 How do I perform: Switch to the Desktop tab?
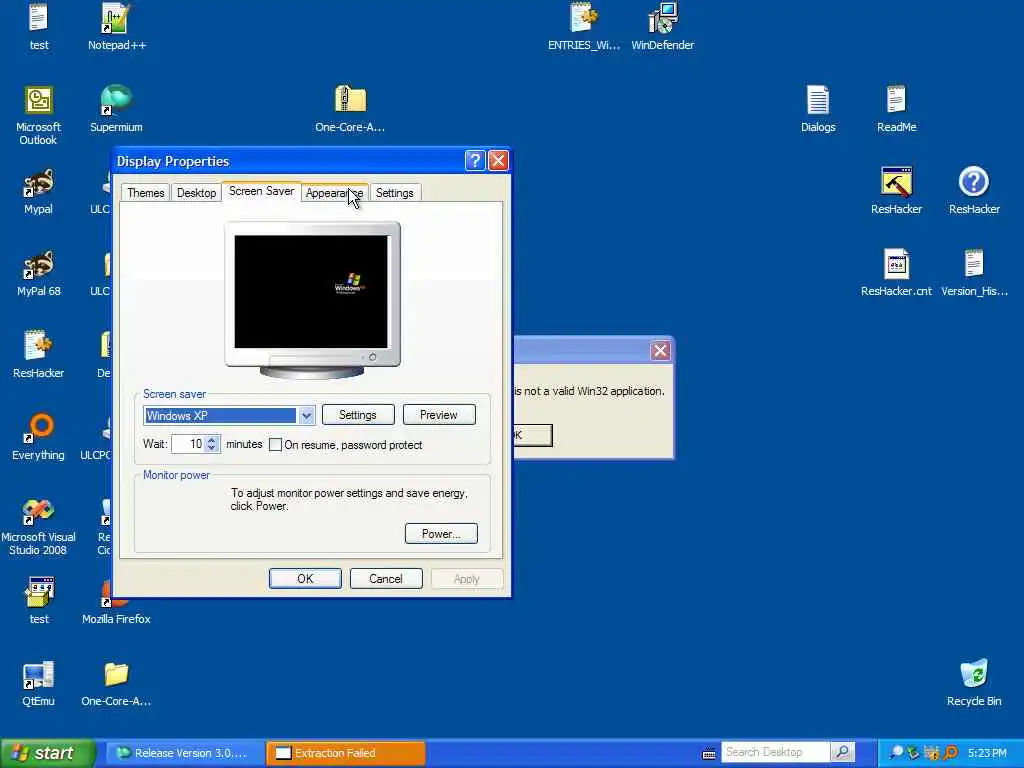pos(197,193)
